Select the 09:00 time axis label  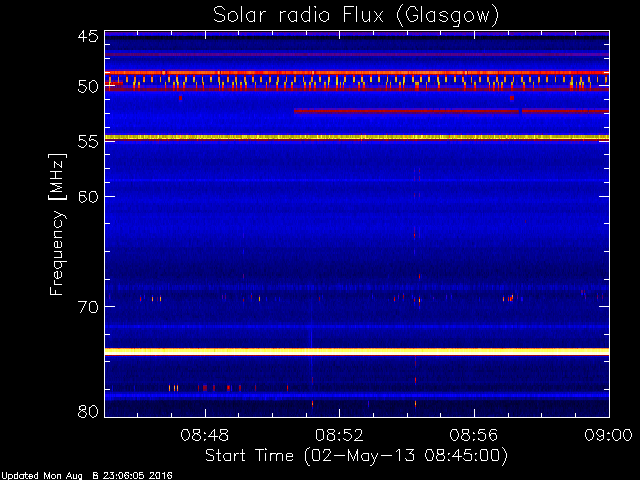tap(609, 436)
